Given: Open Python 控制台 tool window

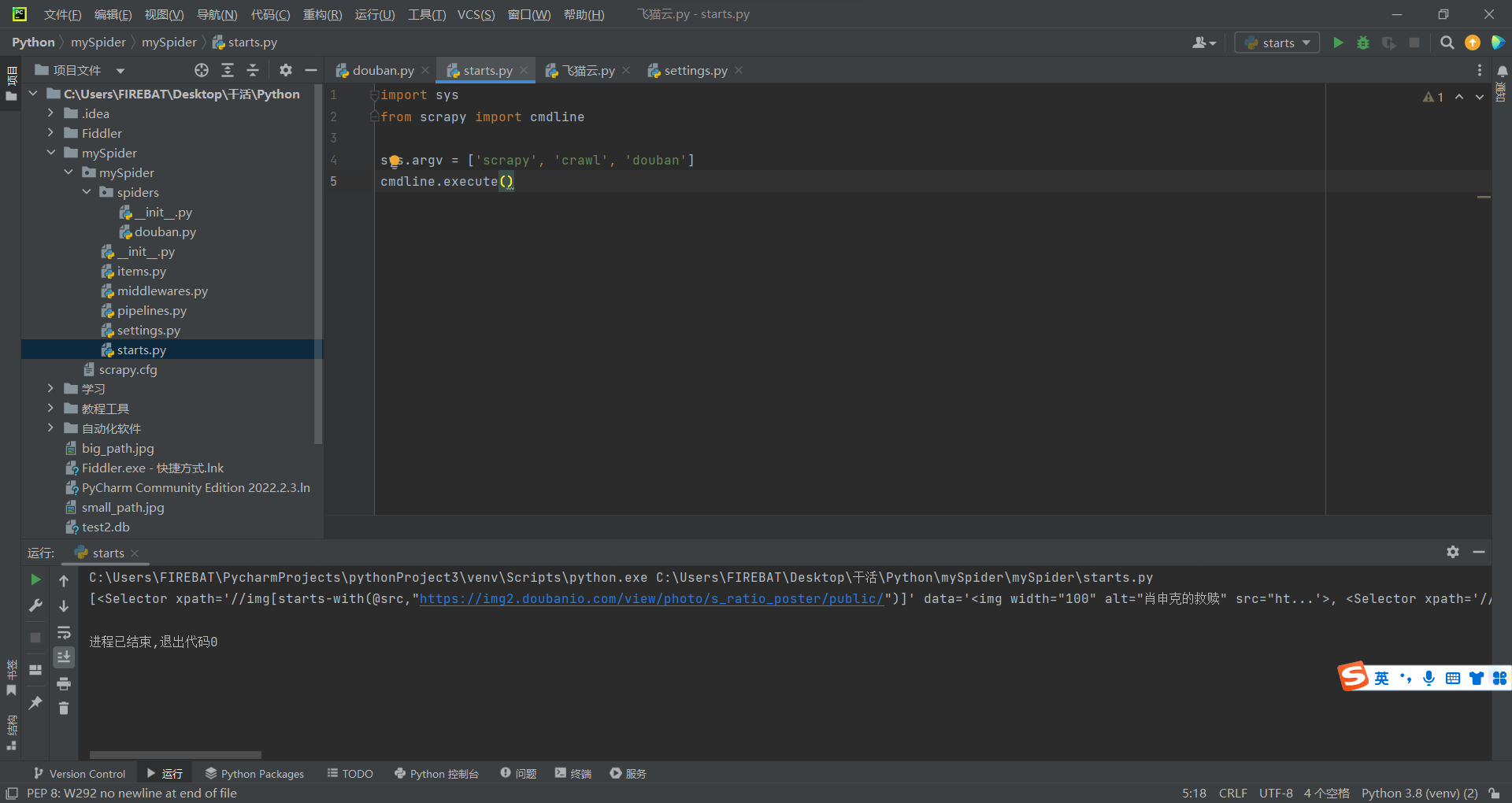Looking at the screenshot, I should click(x=436, y=774).
